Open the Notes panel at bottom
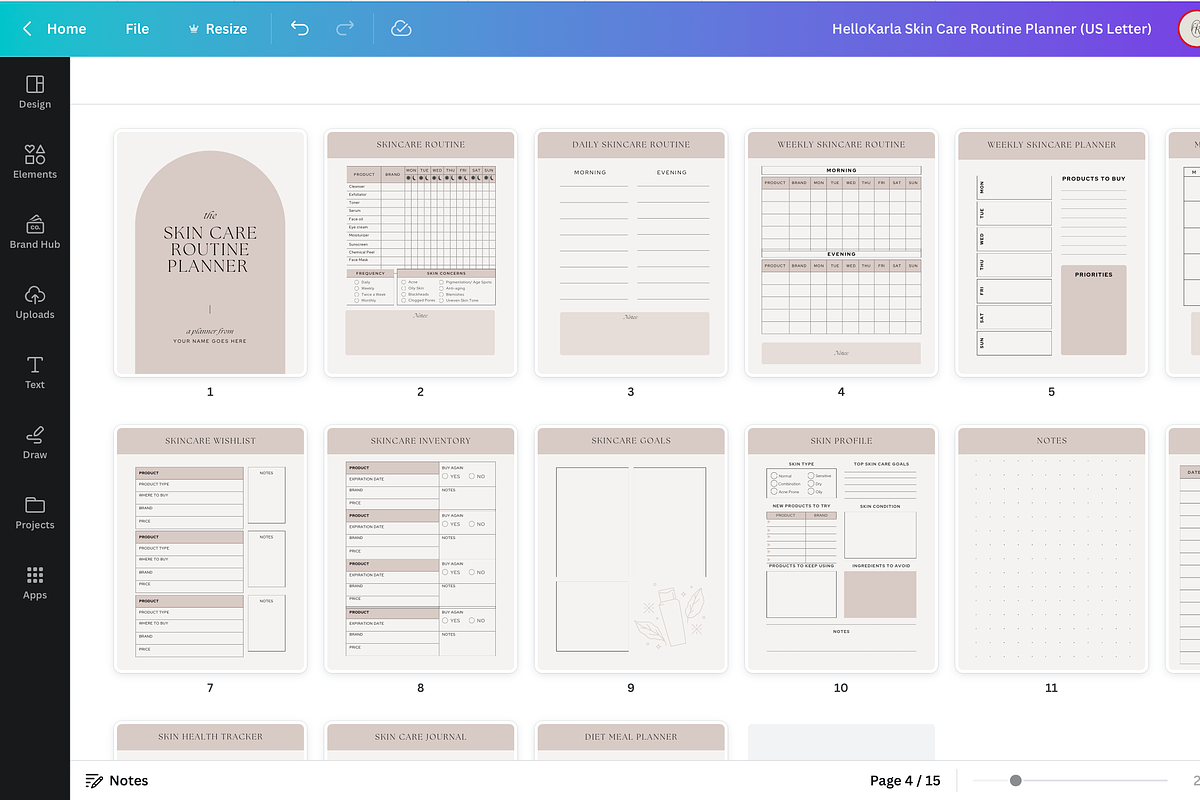 tap(117, 780)
